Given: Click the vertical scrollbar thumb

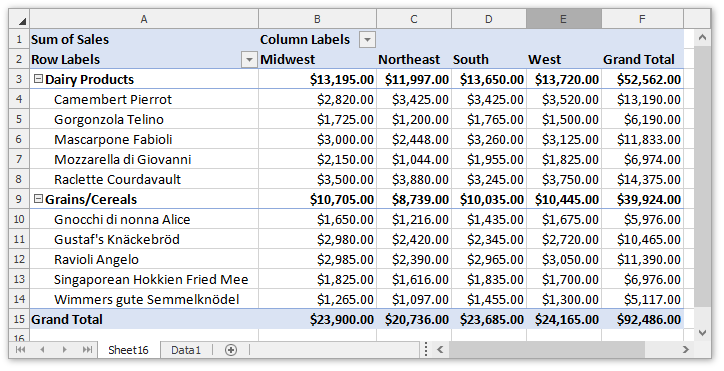Looking at the screenshot, I should coord(702,176).
